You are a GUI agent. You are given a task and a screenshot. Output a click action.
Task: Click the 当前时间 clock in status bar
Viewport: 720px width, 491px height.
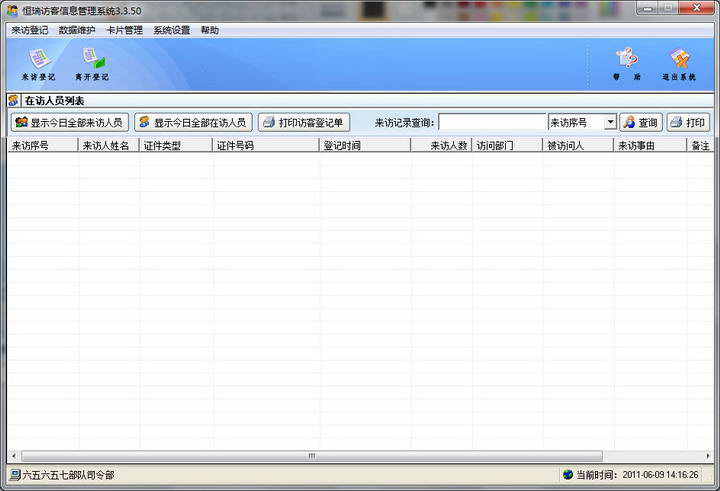point(637,475)
